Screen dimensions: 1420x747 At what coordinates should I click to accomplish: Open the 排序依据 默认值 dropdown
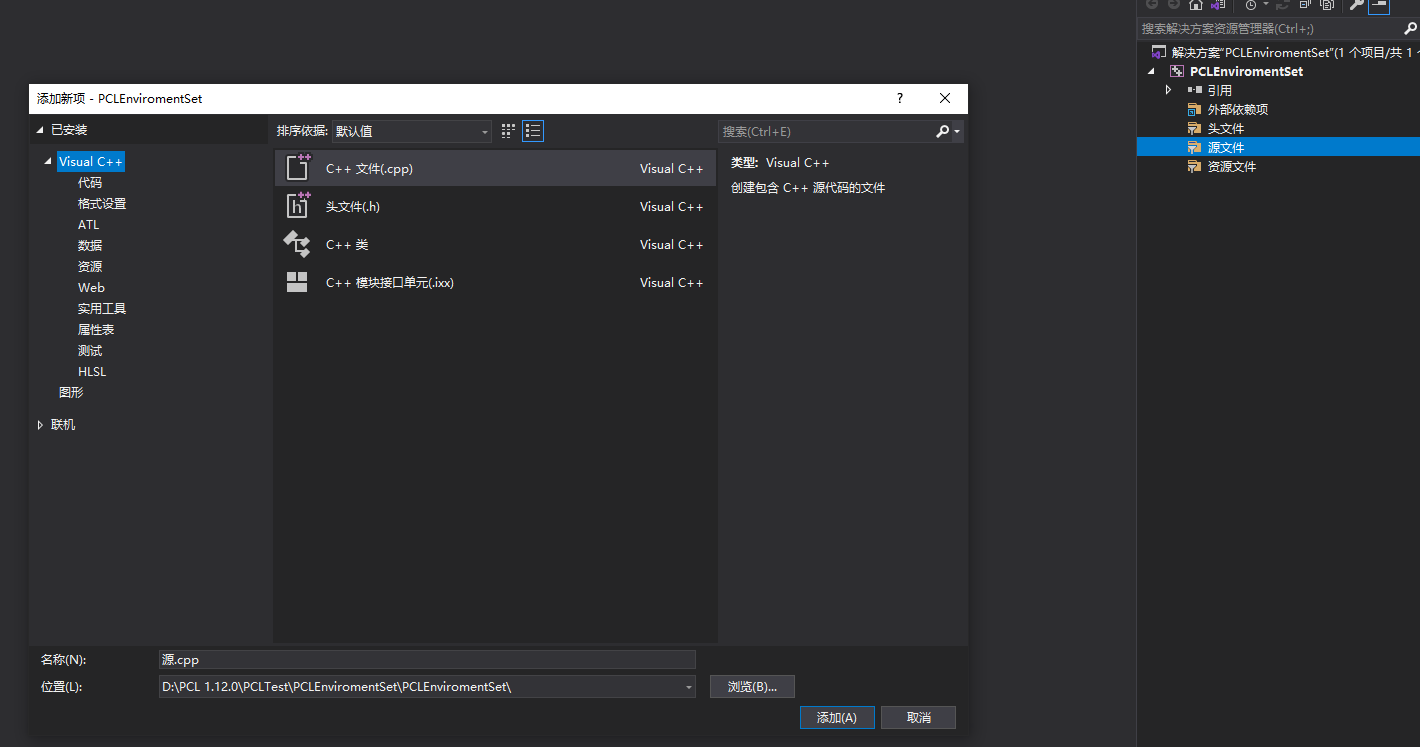[484, 131]
